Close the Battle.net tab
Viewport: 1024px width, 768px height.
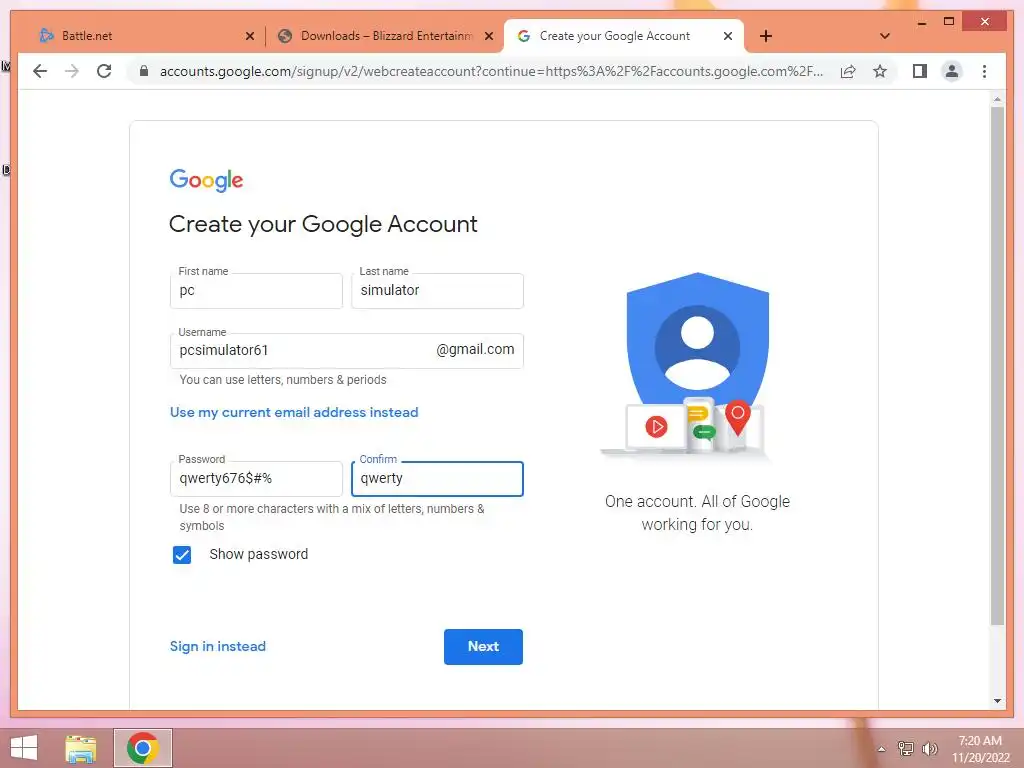pyautogui.click(x=249, y=36)
